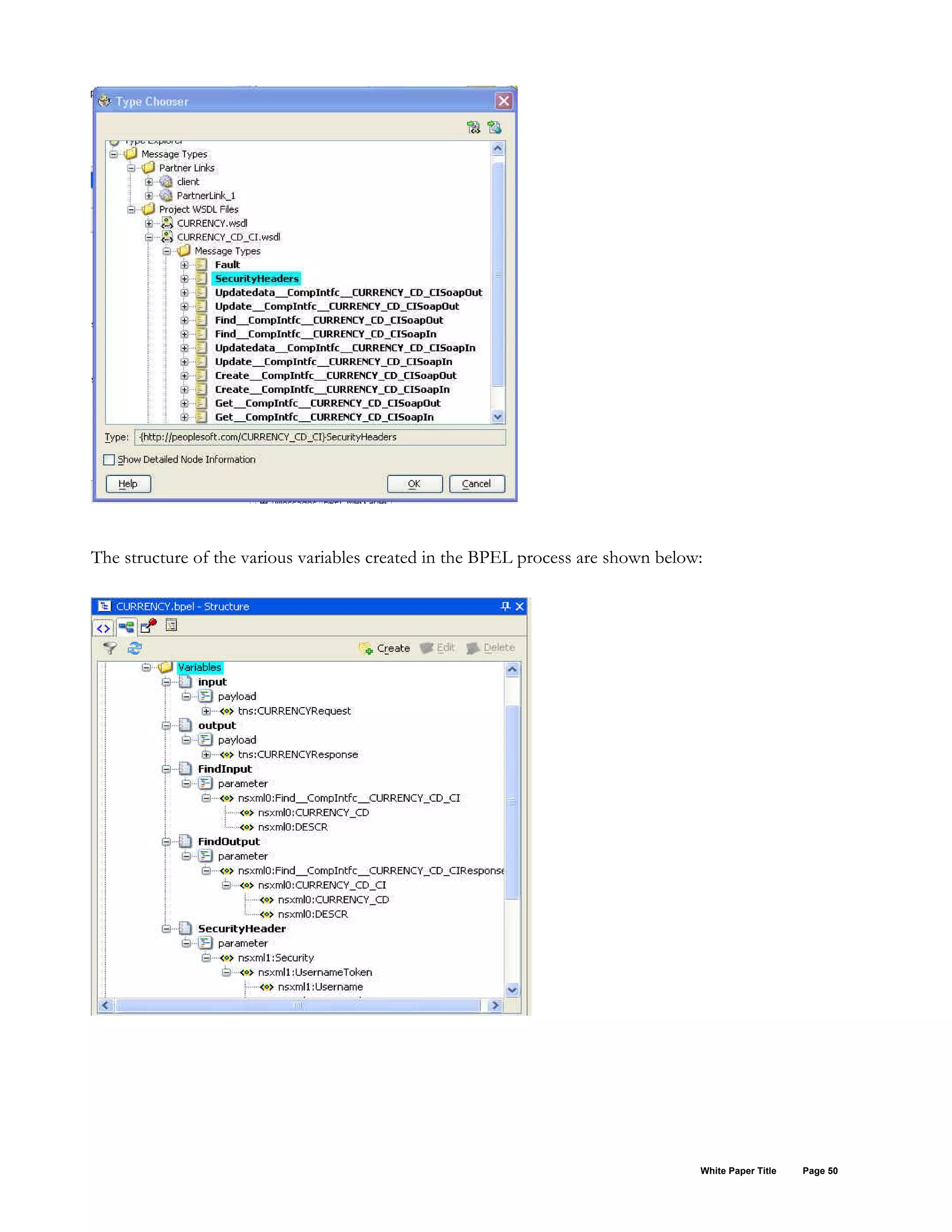Expand tns:CURRENCYRequest element

point(206,711)
